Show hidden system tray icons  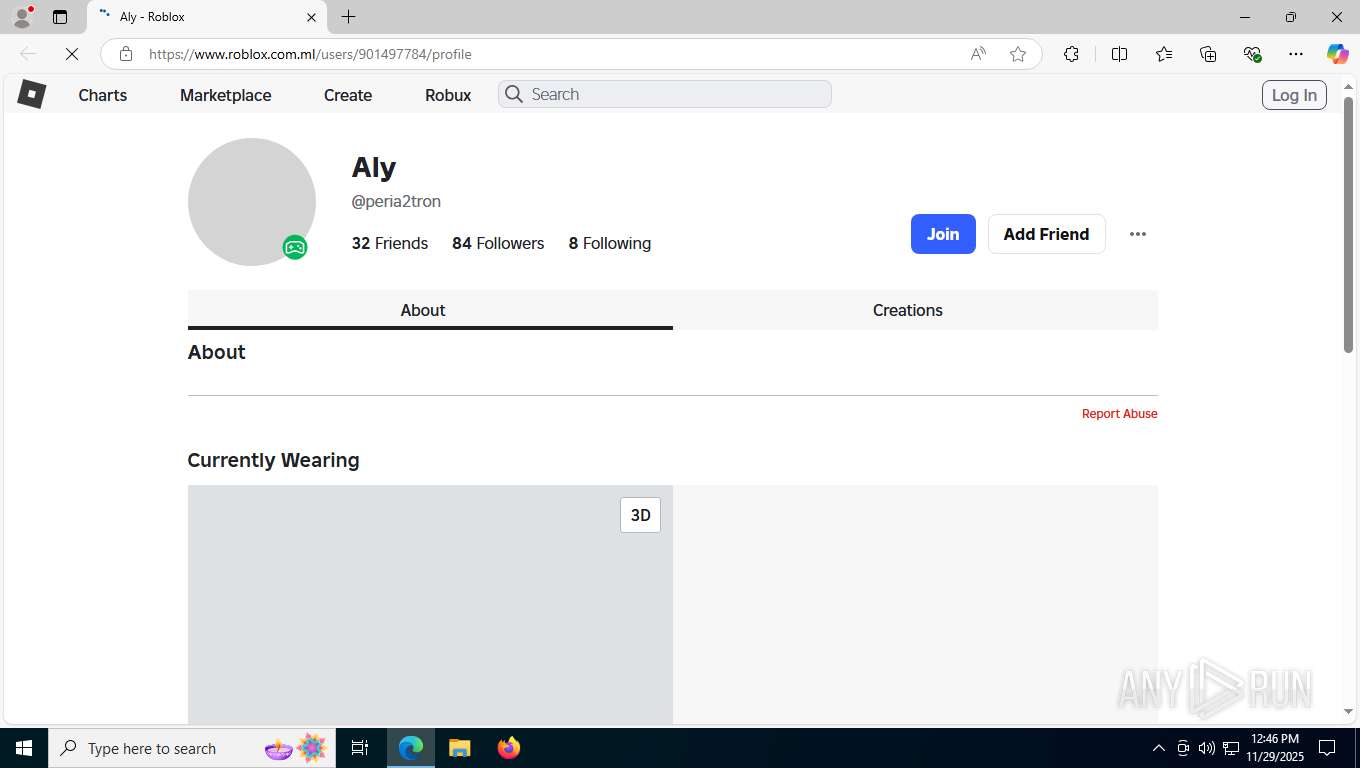tap(1159, 748)
